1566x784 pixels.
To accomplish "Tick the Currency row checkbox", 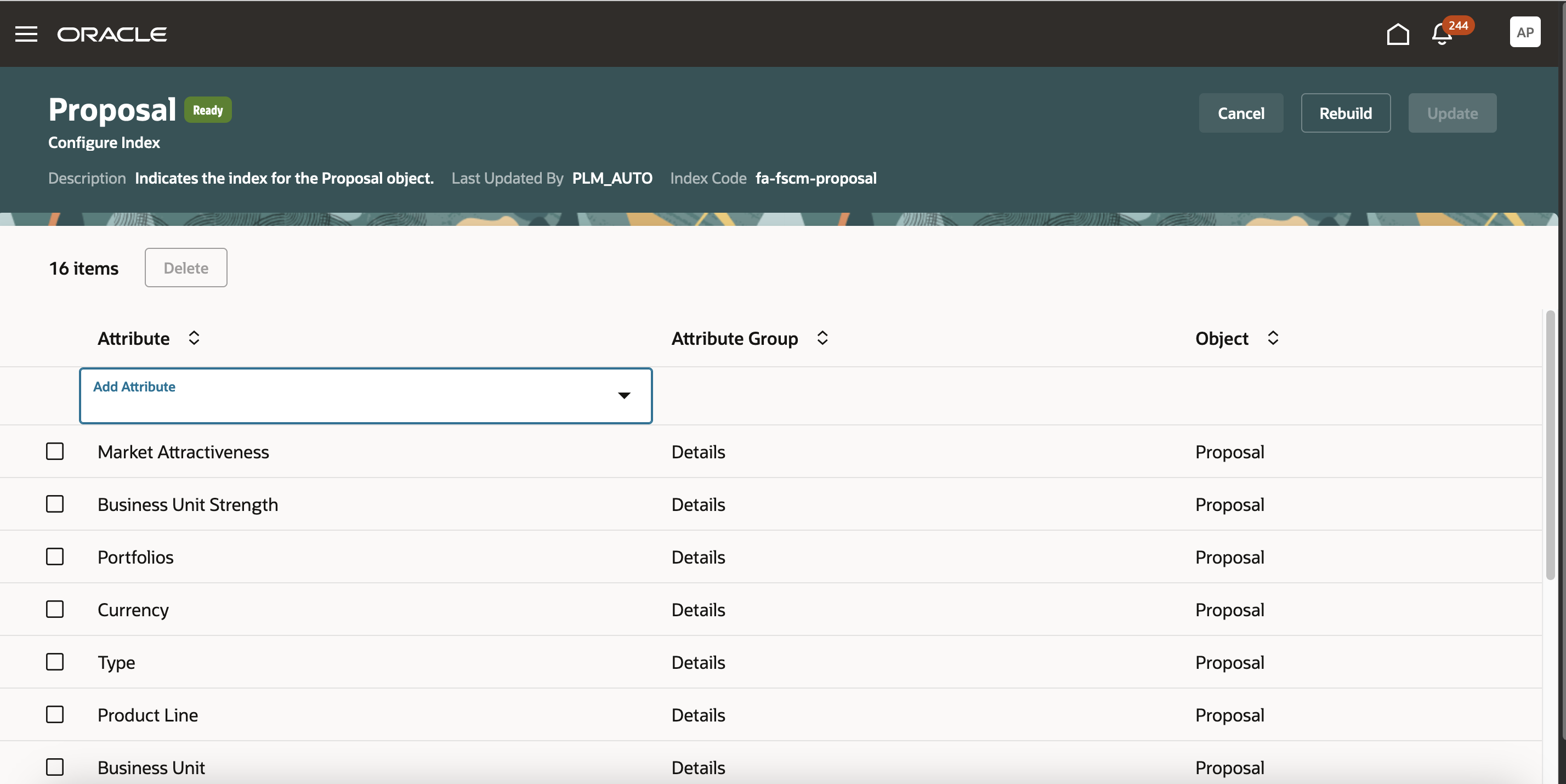I will point(55,609).
